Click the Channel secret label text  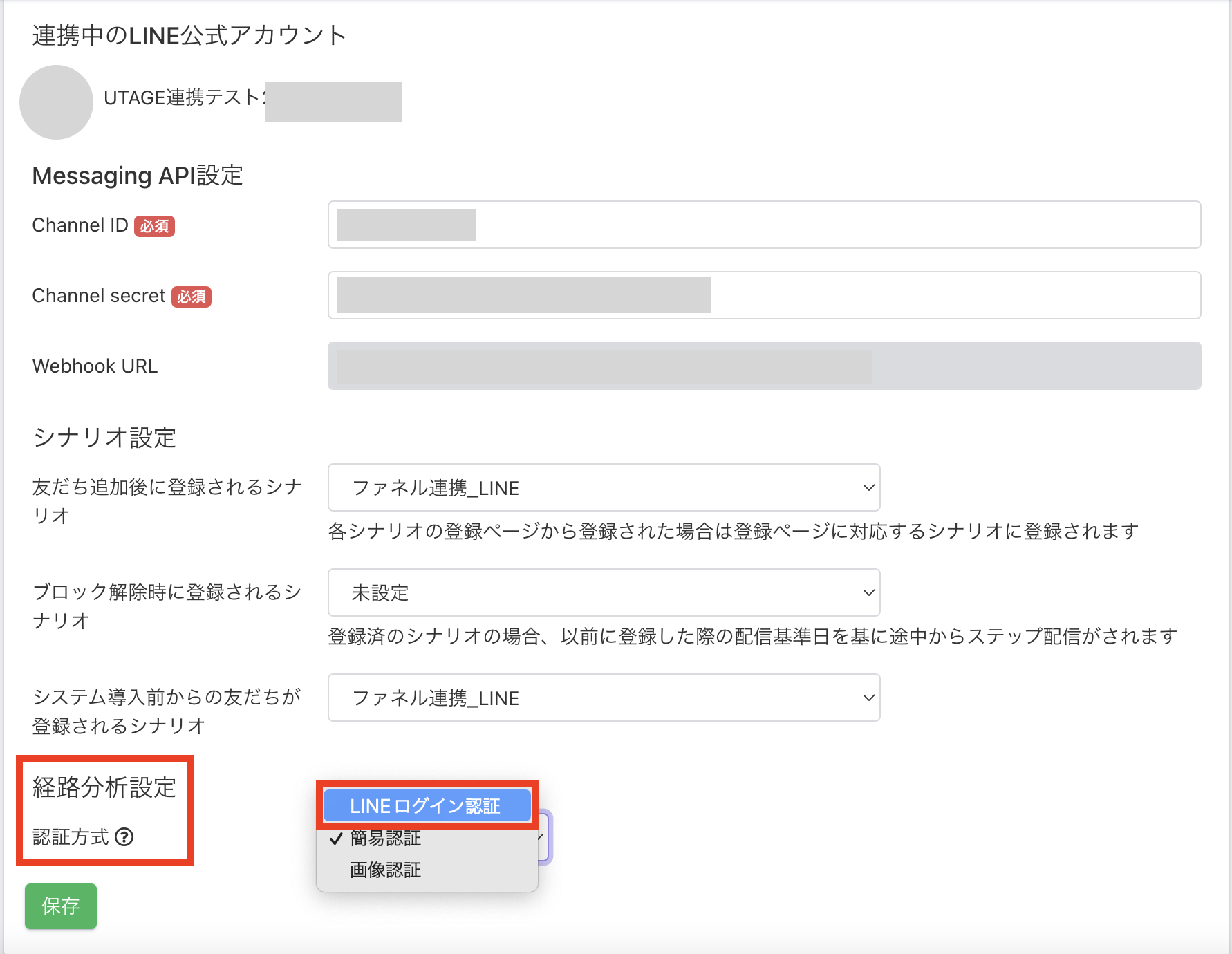99,296
